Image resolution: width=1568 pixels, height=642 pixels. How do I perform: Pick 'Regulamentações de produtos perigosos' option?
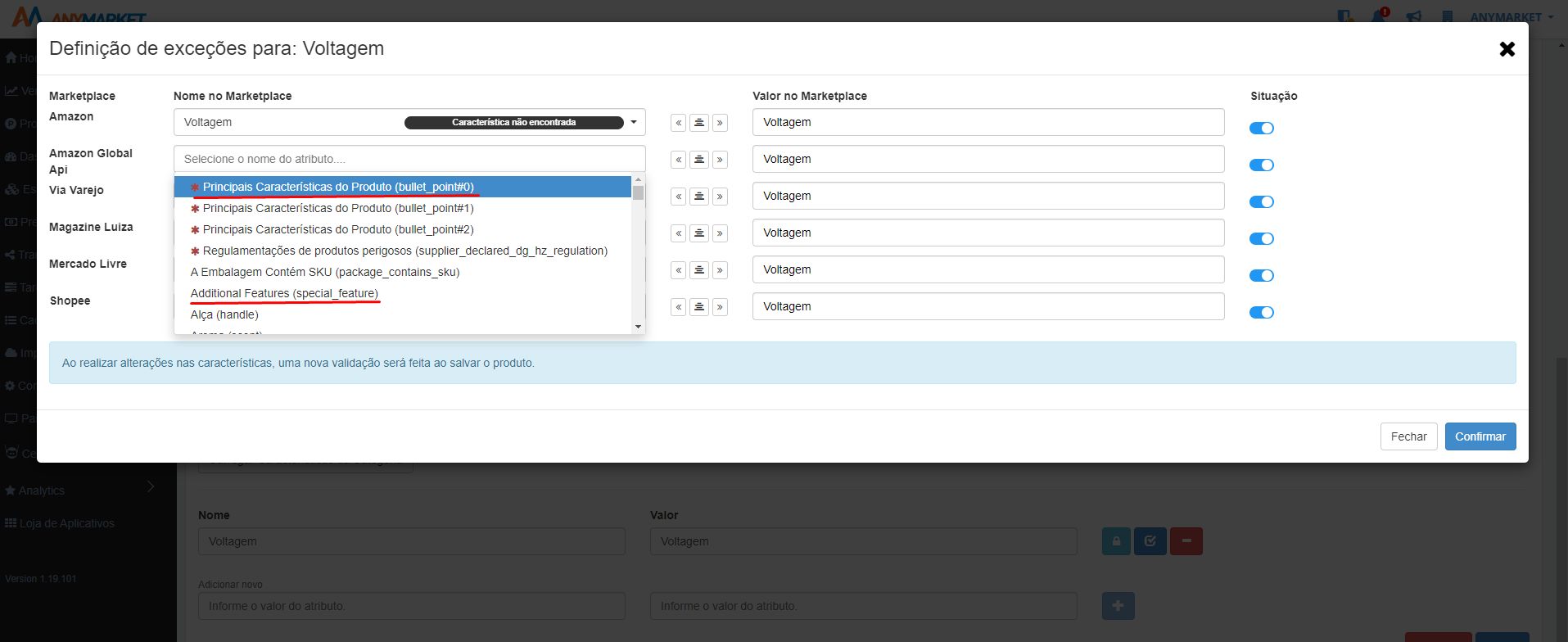coord(403,251)
